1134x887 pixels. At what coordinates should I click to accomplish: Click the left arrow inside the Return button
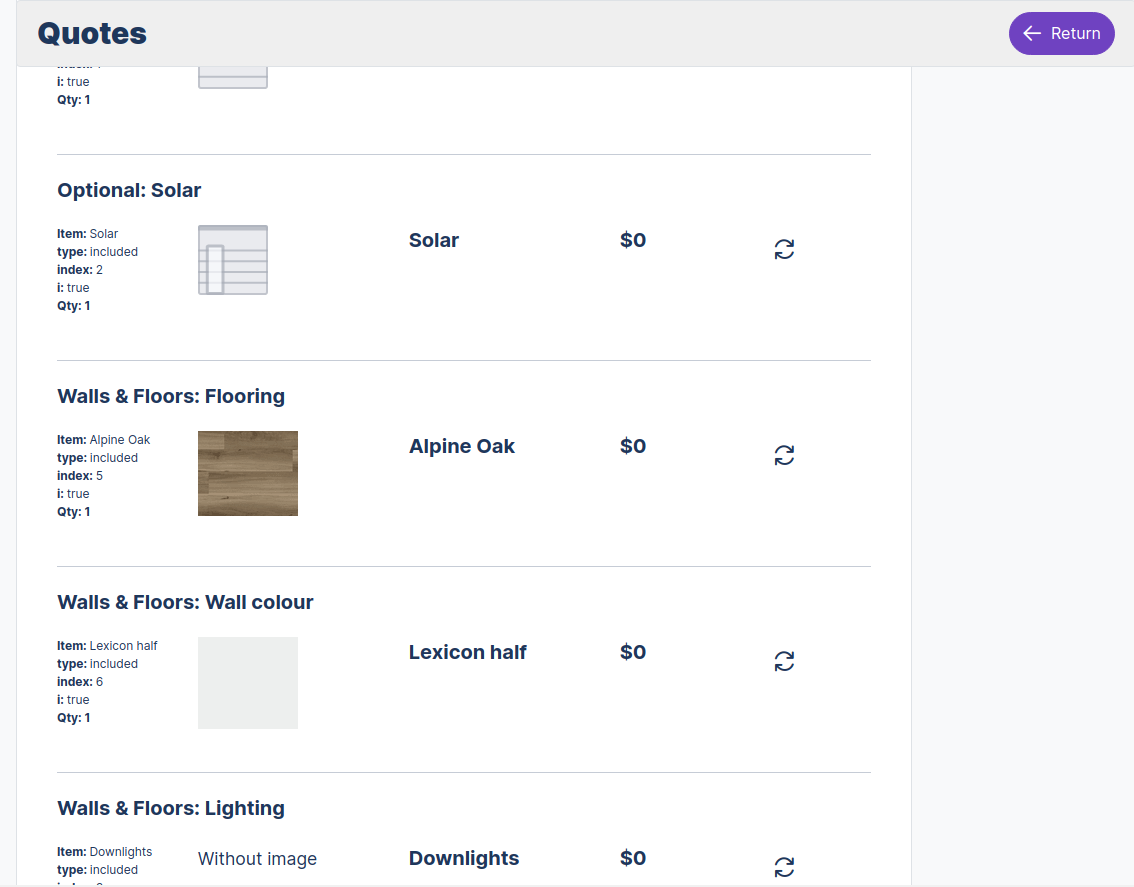pos(1032,33)
